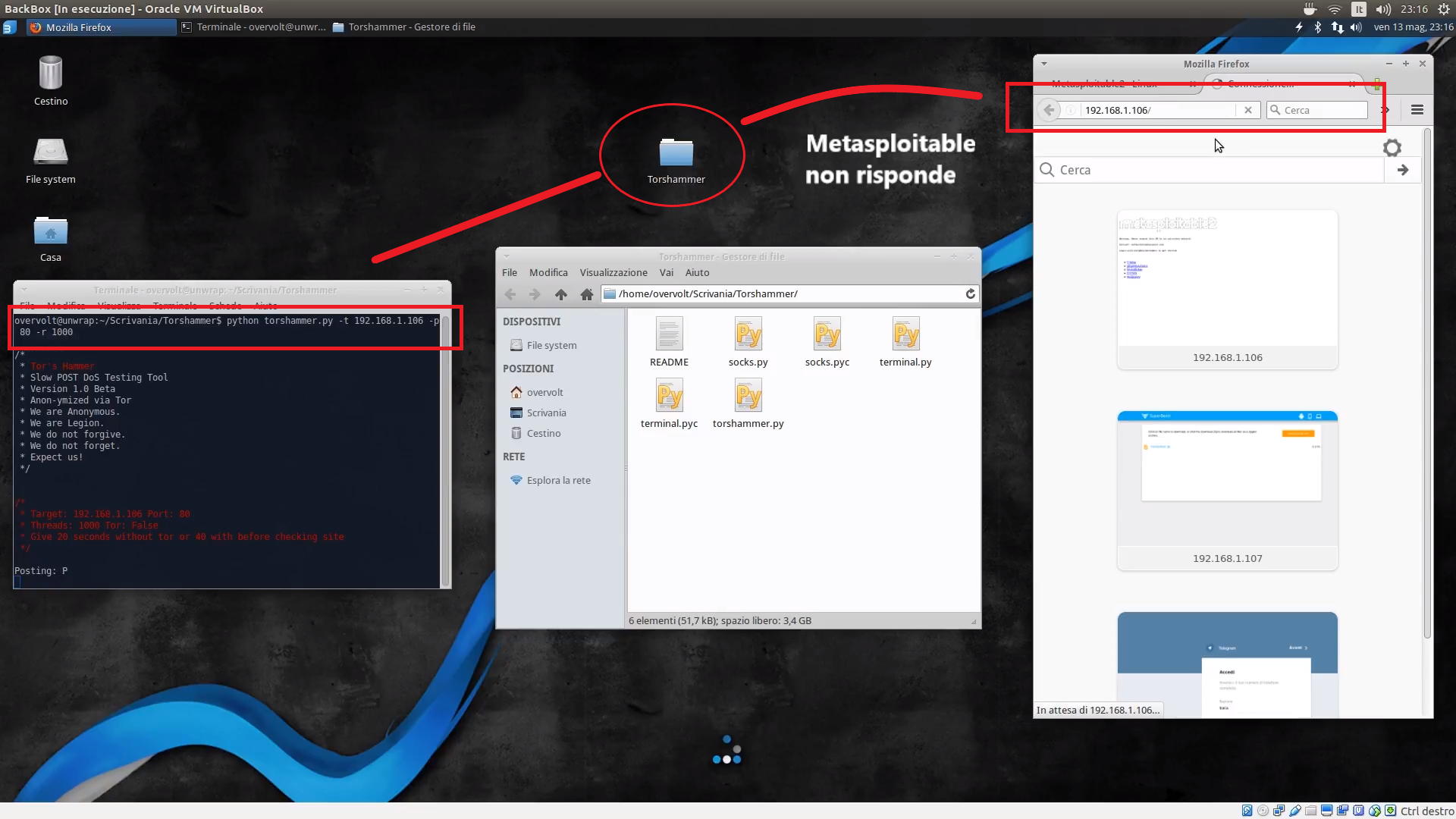Go to home folder in file manager toolbar
This screenshot has width=1456, height=819.
click(x=586, y=294)
